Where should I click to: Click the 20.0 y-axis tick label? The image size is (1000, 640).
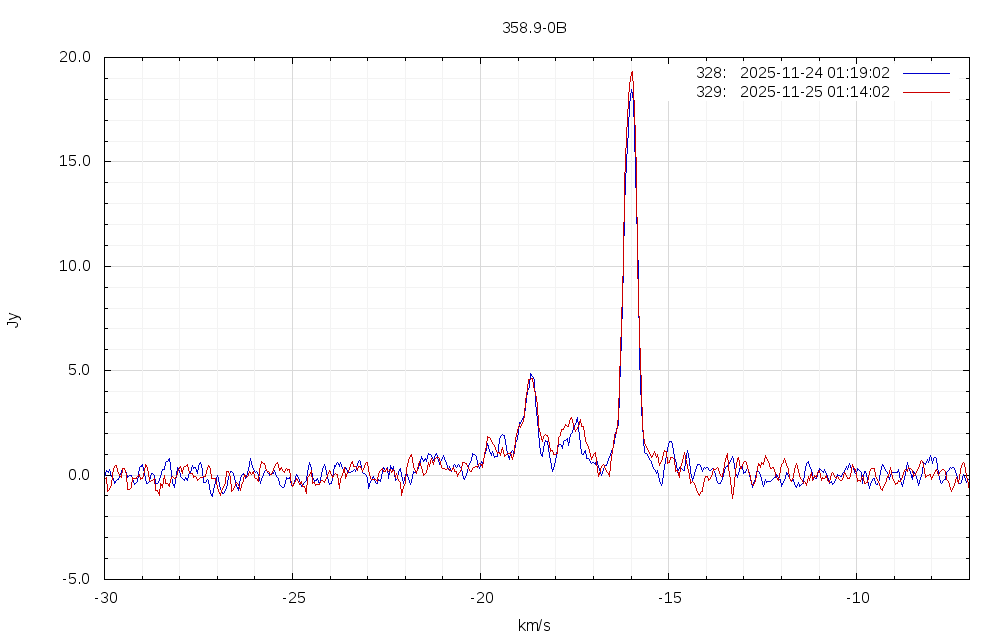click(x=75, y=57)
